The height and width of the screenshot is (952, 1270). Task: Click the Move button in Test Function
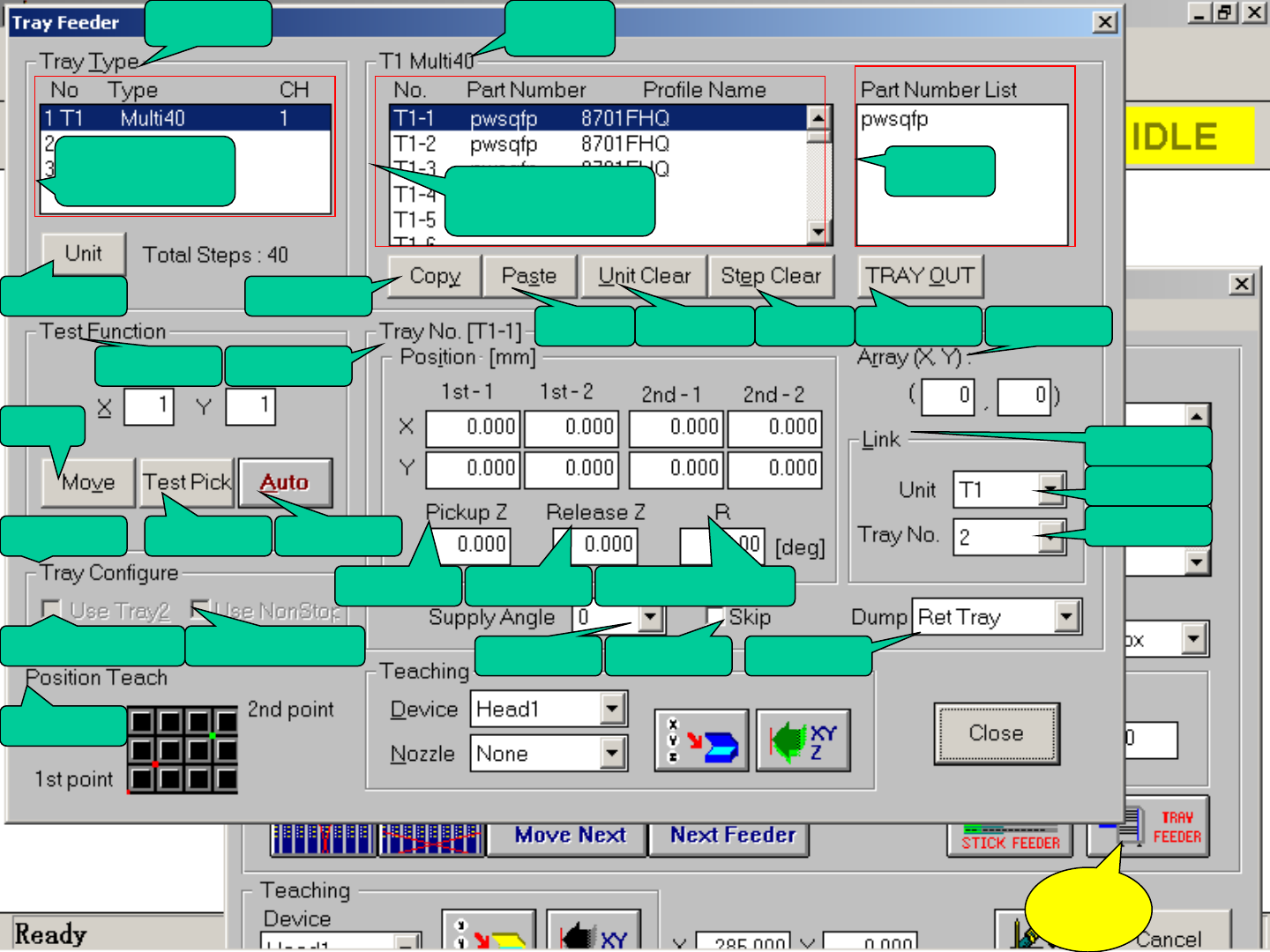(x=88, y=483)
